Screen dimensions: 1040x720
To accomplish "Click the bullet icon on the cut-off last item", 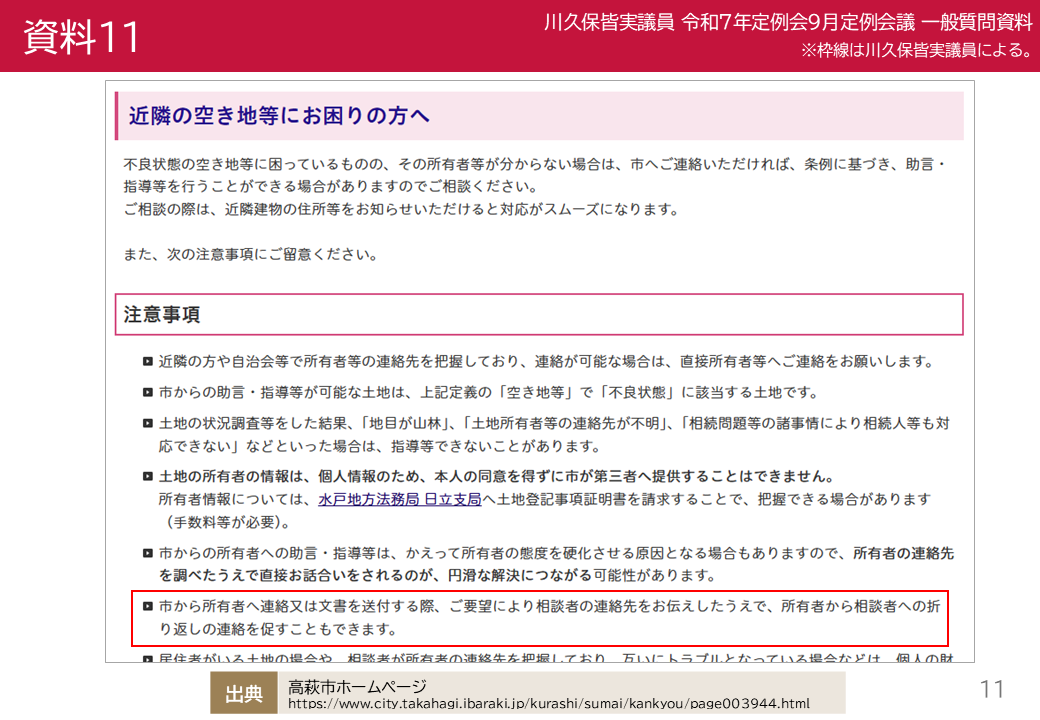I will tap(148, 659).
